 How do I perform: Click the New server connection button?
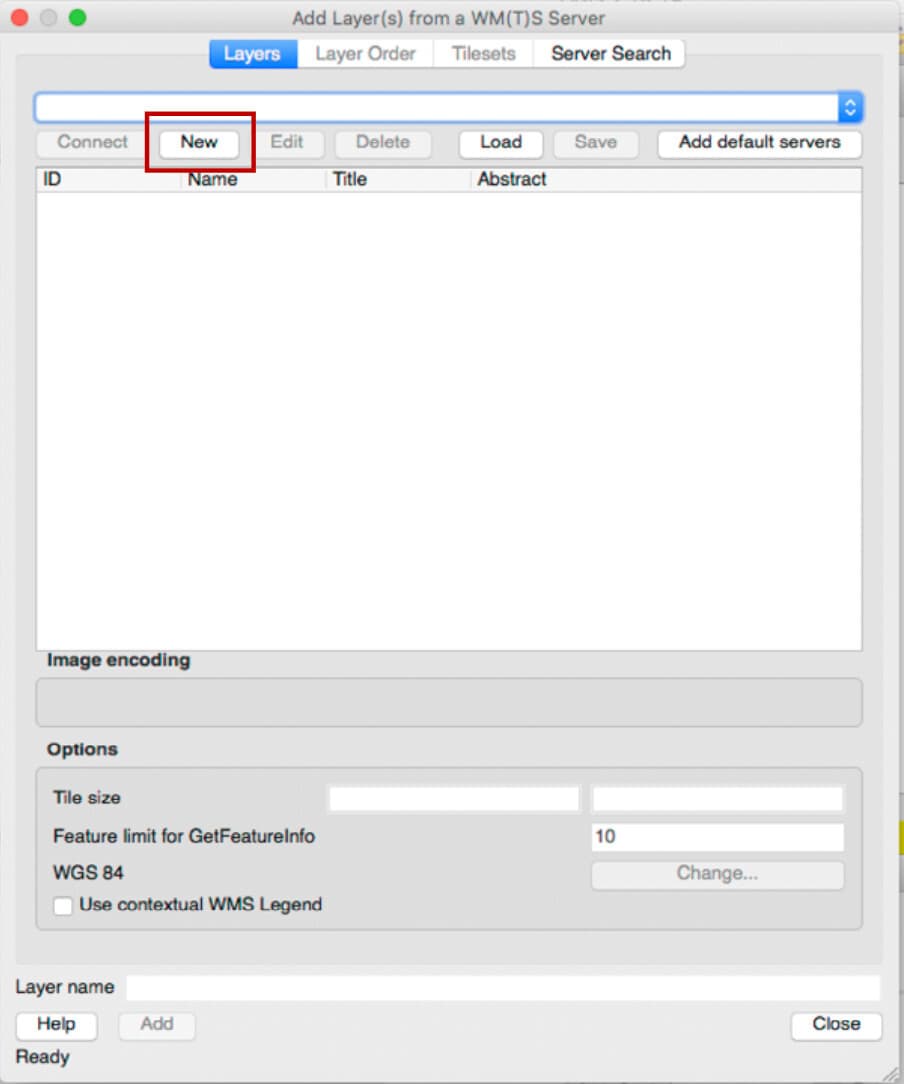tap(197, 143)
